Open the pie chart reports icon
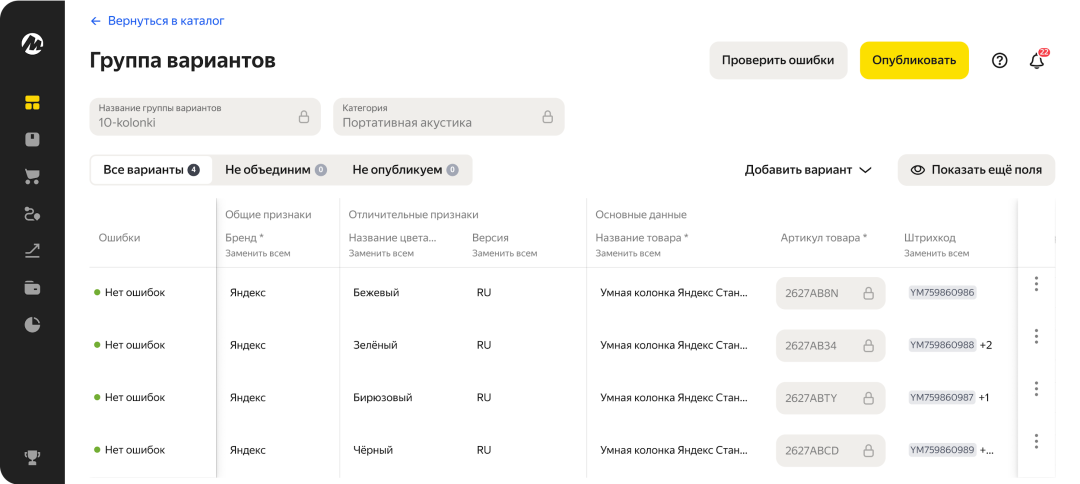The width and height of the screenshot is (1080, 484). [x=32, y=325]
